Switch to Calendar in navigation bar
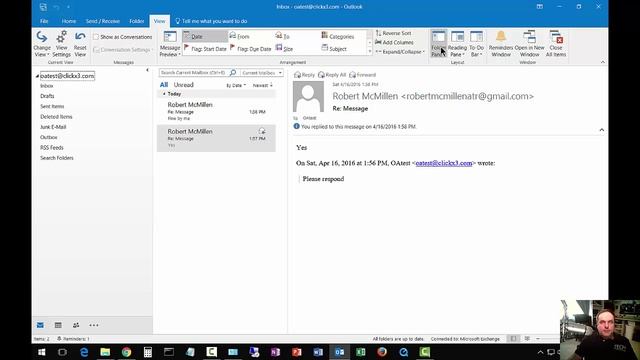This screenshot has width=640, height=360. coord(58,325)
